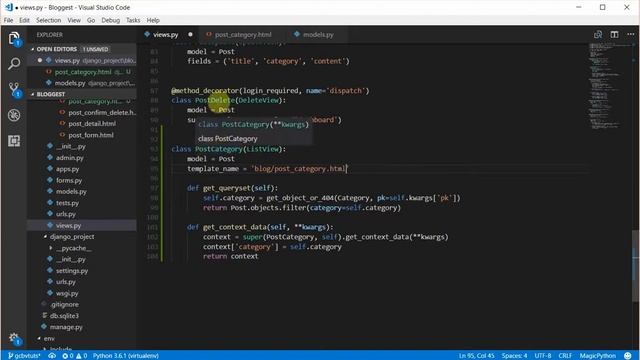Open manage.py in file tree
Screen dimensions: 640x360
(66, 327)
